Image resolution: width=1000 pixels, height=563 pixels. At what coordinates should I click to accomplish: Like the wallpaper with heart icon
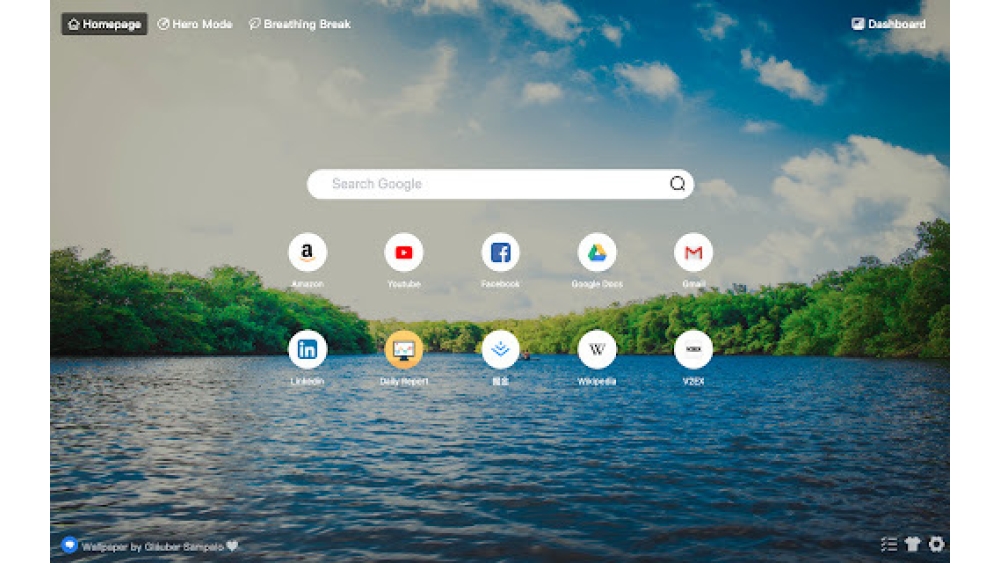click(x=233, y=546)
